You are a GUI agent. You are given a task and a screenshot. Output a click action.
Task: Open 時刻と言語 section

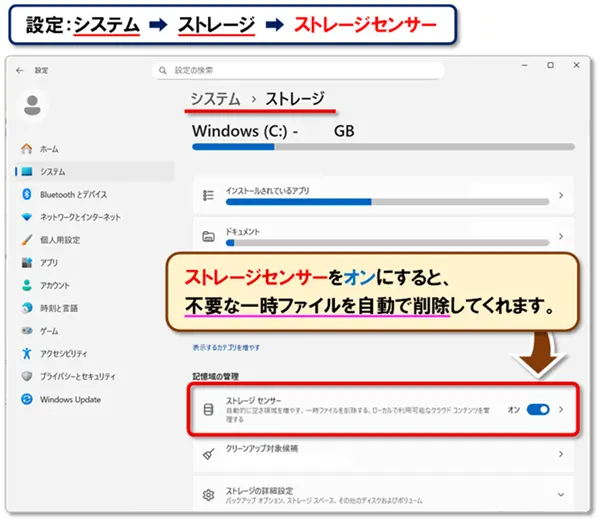pos(95,308)
